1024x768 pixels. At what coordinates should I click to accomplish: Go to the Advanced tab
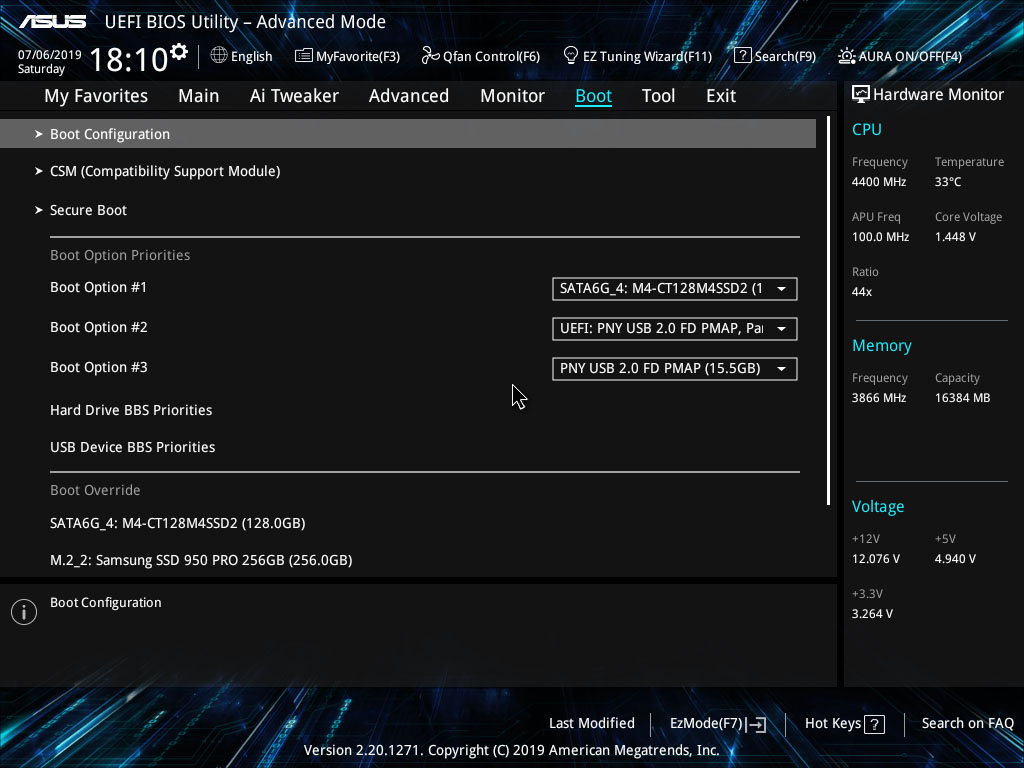(x=409, y=96)
